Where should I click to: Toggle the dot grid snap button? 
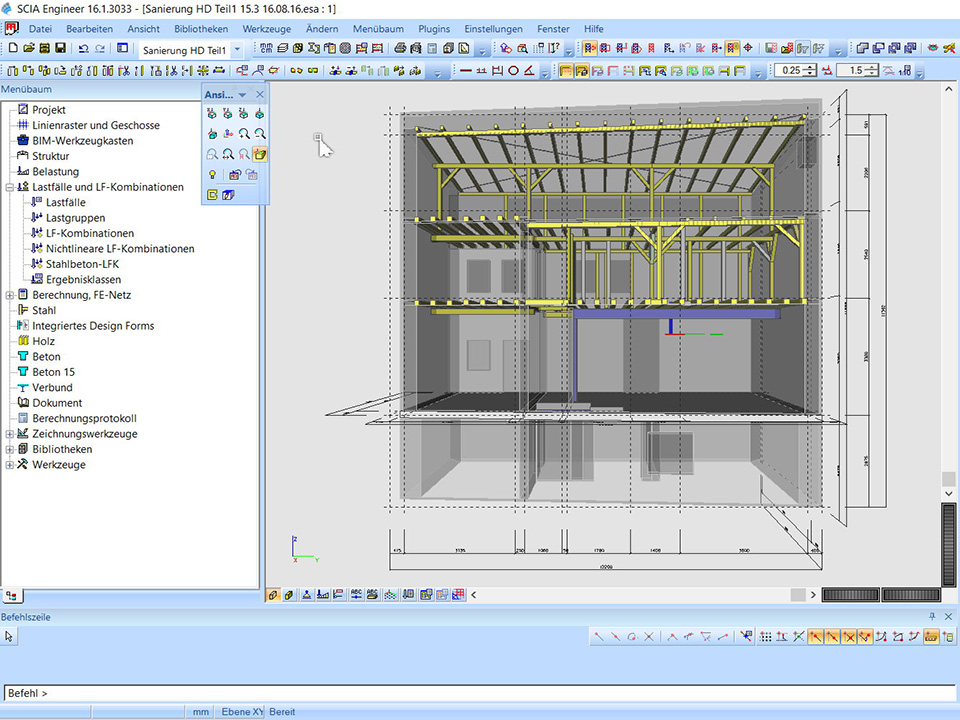[765, 637]
